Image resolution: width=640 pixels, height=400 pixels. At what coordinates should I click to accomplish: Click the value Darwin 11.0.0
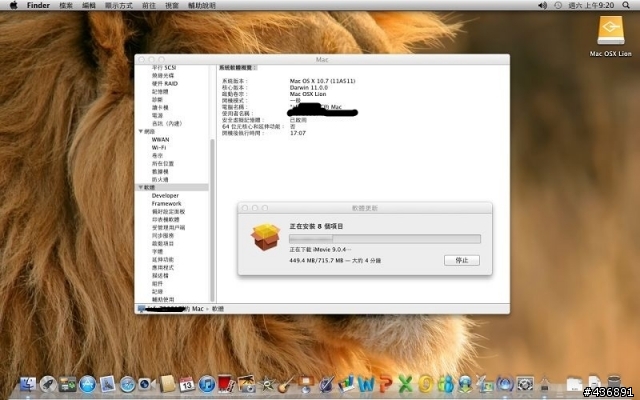(309, 87)
